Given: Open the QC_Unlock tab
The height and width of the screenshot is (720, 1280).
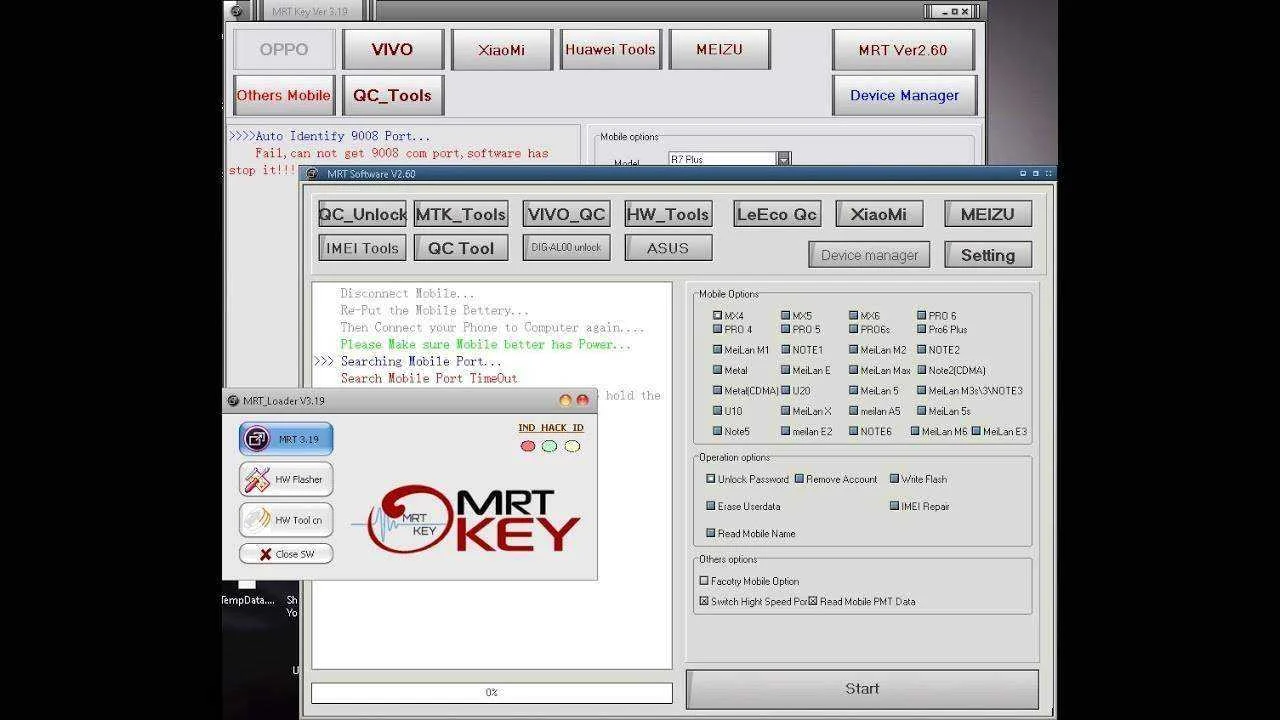Looking at the screenshot, I should click(362, 214).
